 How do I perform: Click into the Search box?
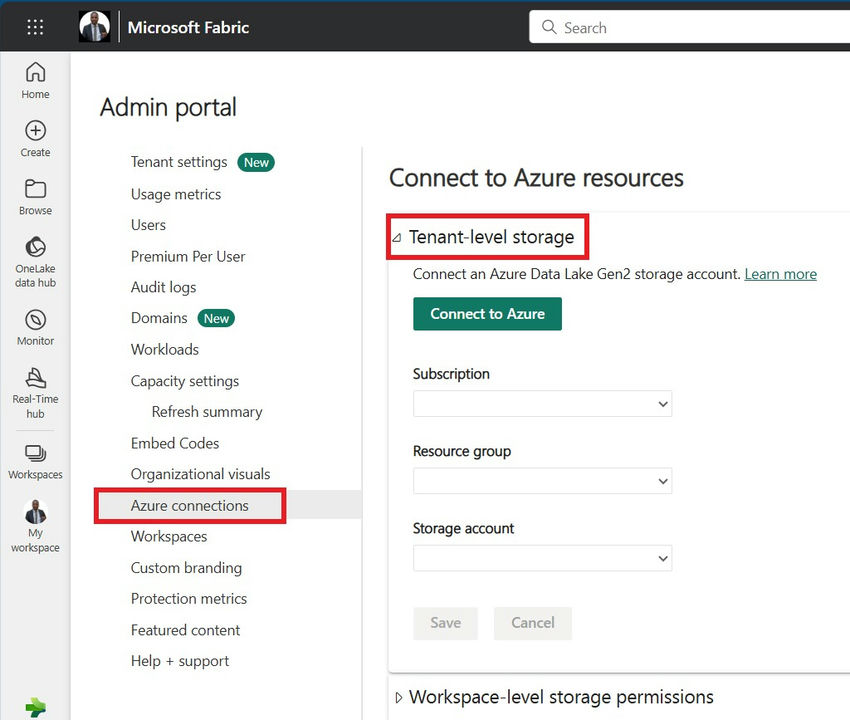[690, 28]
